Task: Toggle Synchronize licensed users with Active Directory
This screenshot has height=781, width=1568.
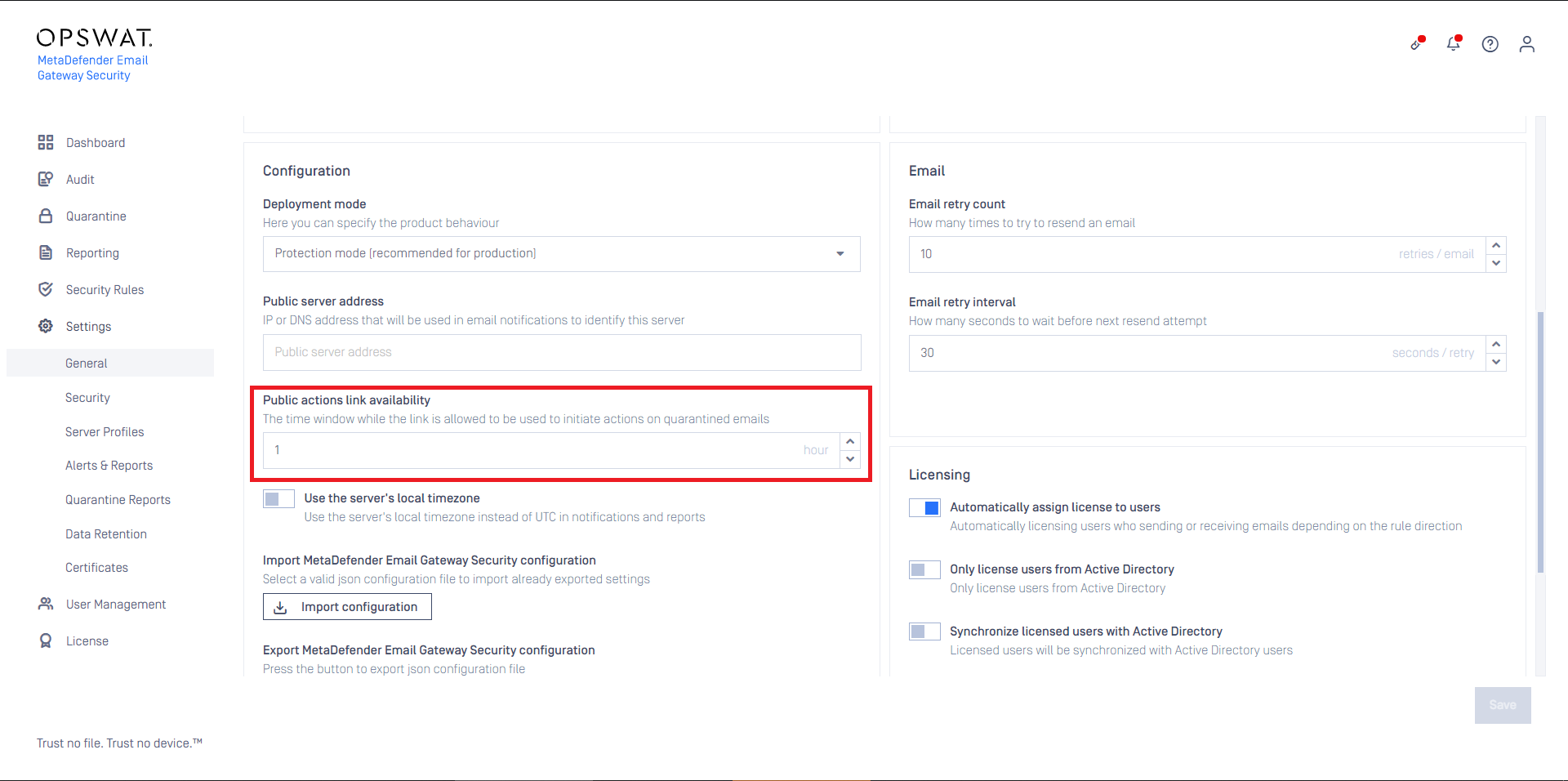Action: click(x=924, y=632)
